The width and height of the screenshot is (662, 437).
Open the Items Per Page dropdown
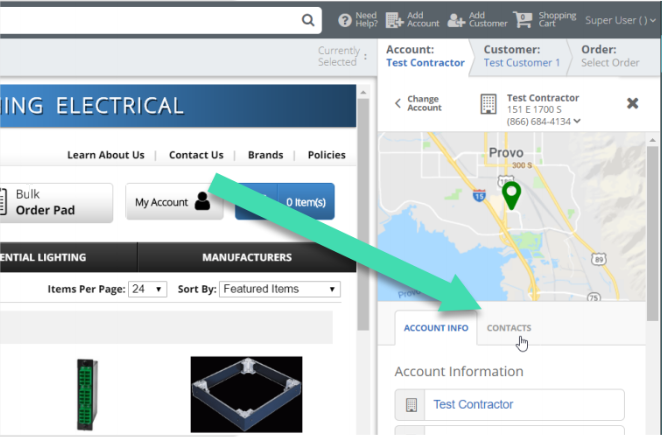pyautogui.click(x=147, y=289)
